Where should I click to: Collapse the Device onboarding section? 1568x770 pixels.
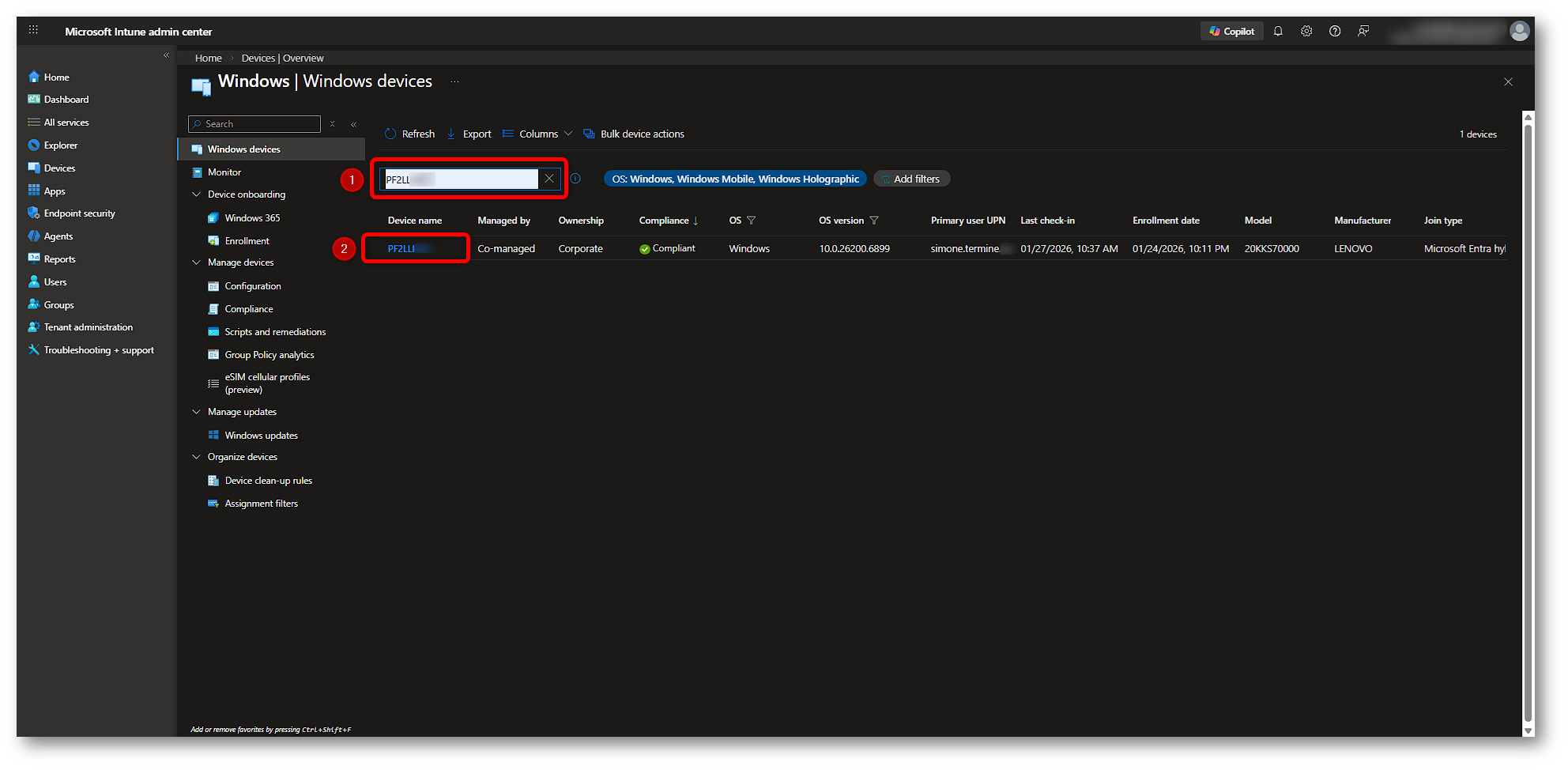point(197,194)
